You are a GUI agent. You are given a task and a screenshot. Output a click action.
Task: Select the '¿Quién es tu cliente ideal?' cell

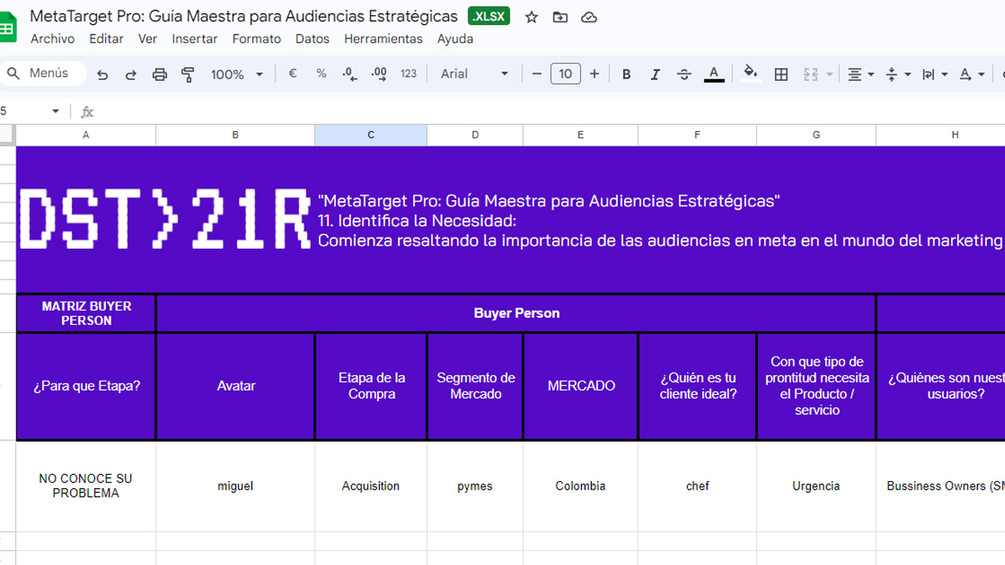[697, 386]
